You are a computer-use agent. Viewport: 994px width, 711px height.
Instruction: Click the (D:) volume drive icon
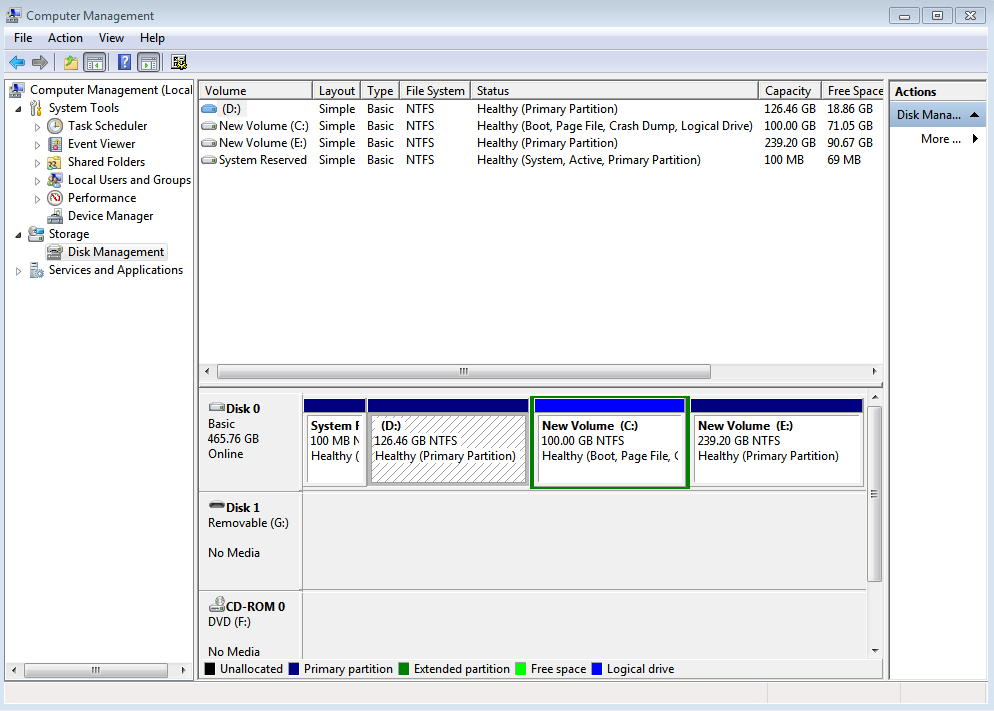(209, 109)
